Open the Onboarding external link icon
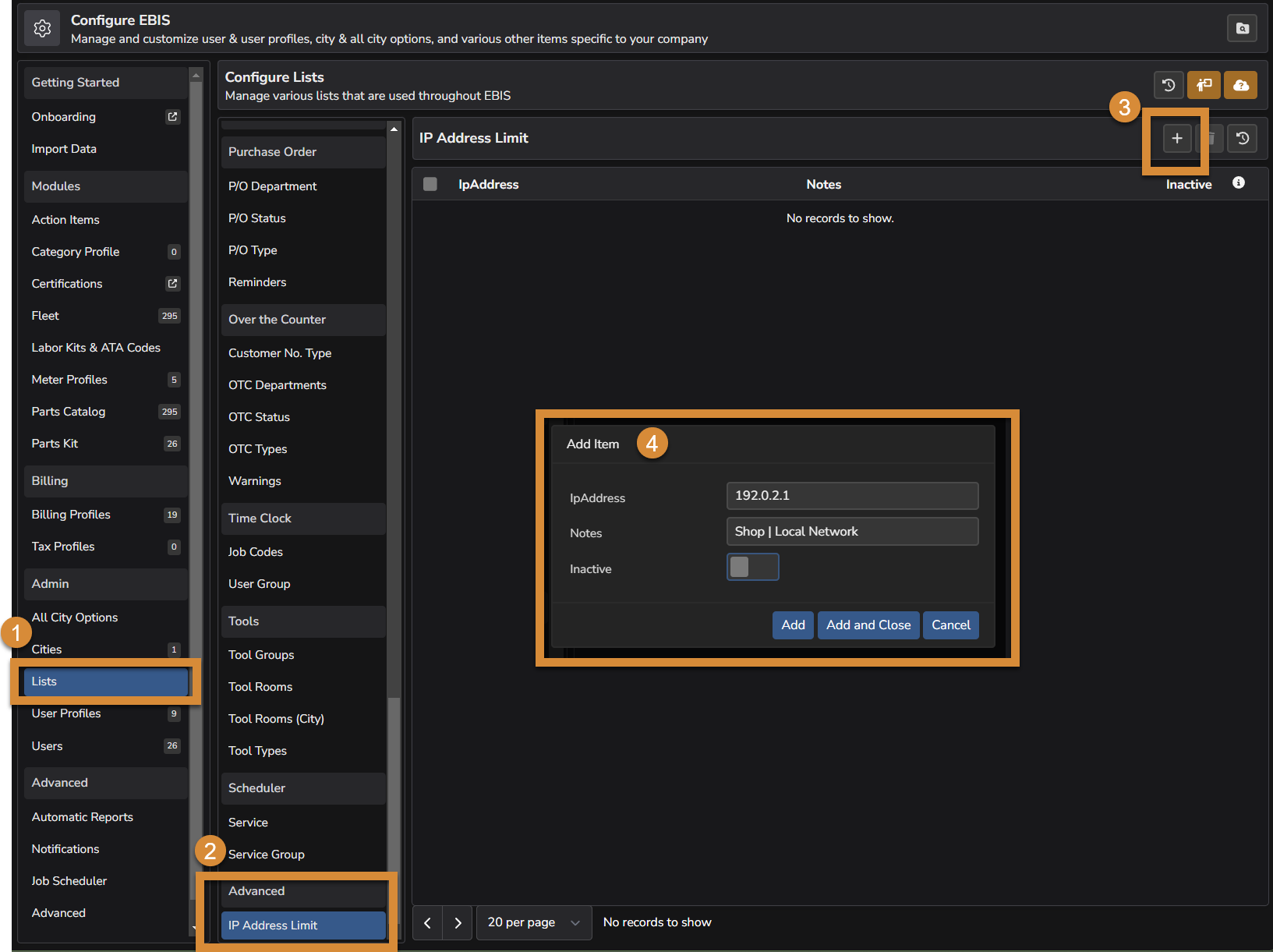This screenshot has width=1273, height=952. (x=172, y=117)
